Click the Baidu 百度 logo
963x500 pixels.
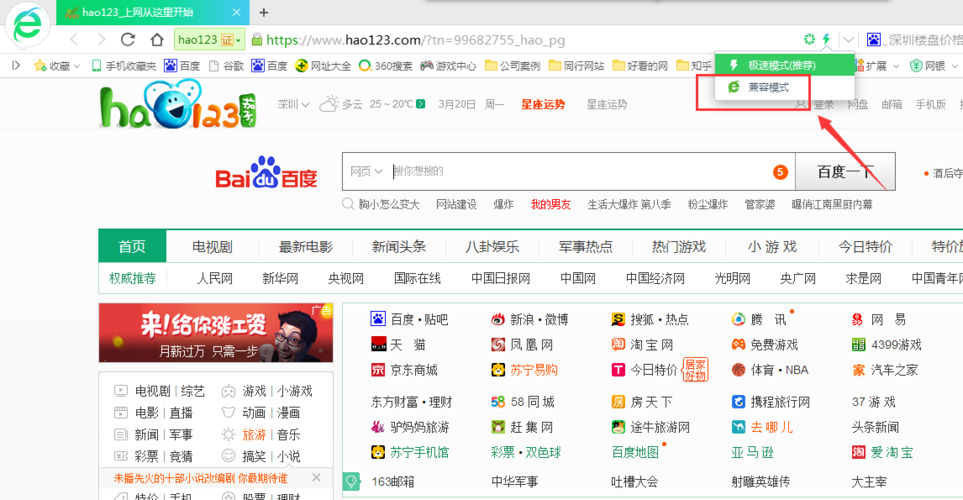tap(266, 173)
